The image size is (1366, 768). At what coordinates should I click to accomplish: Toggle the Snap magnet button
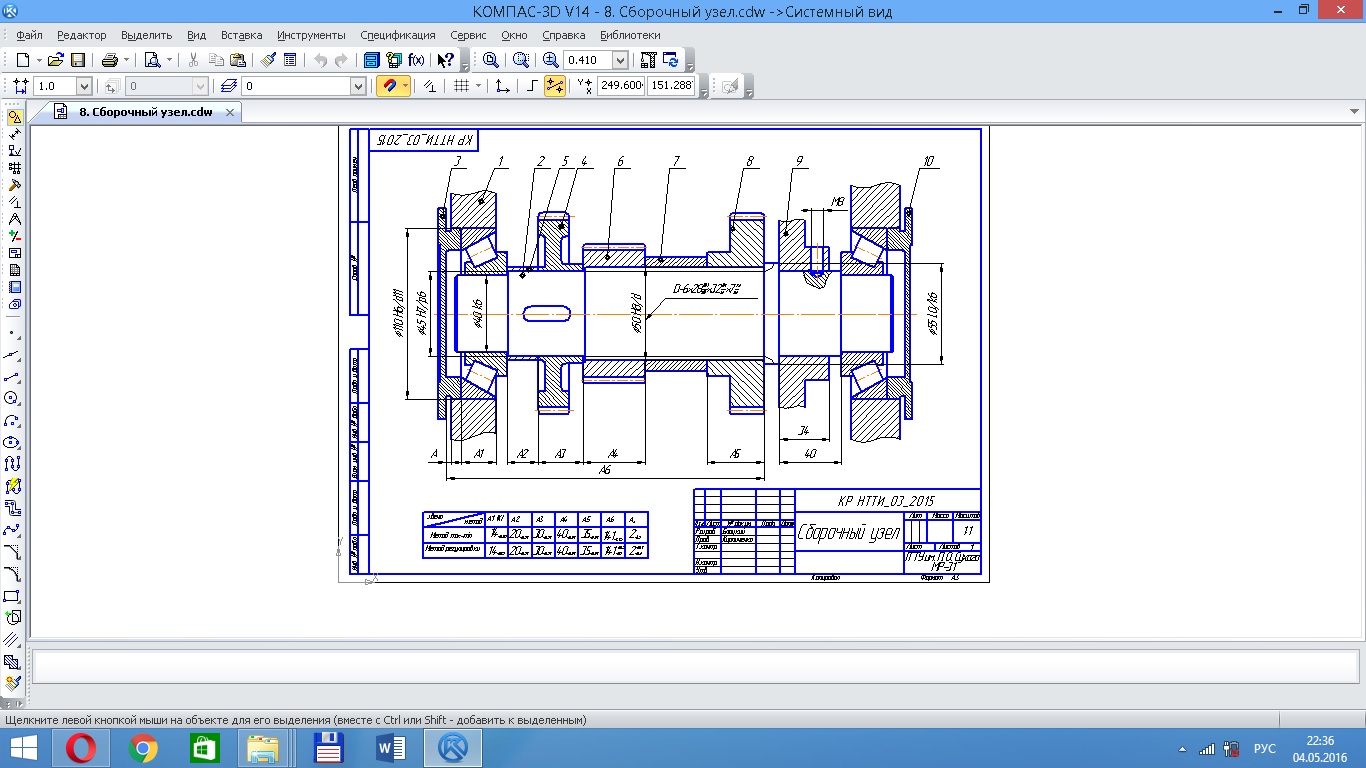point(388,87)
